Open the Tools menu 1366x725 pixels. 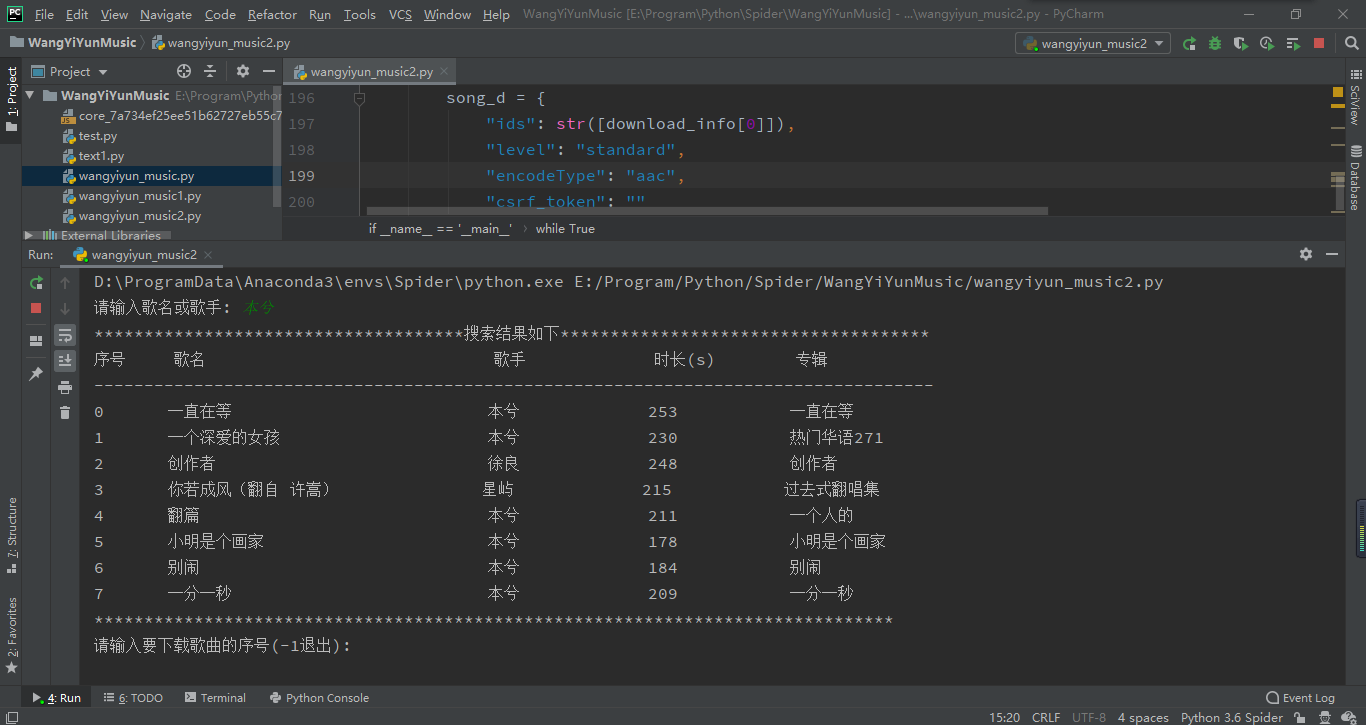coord(359,14)
